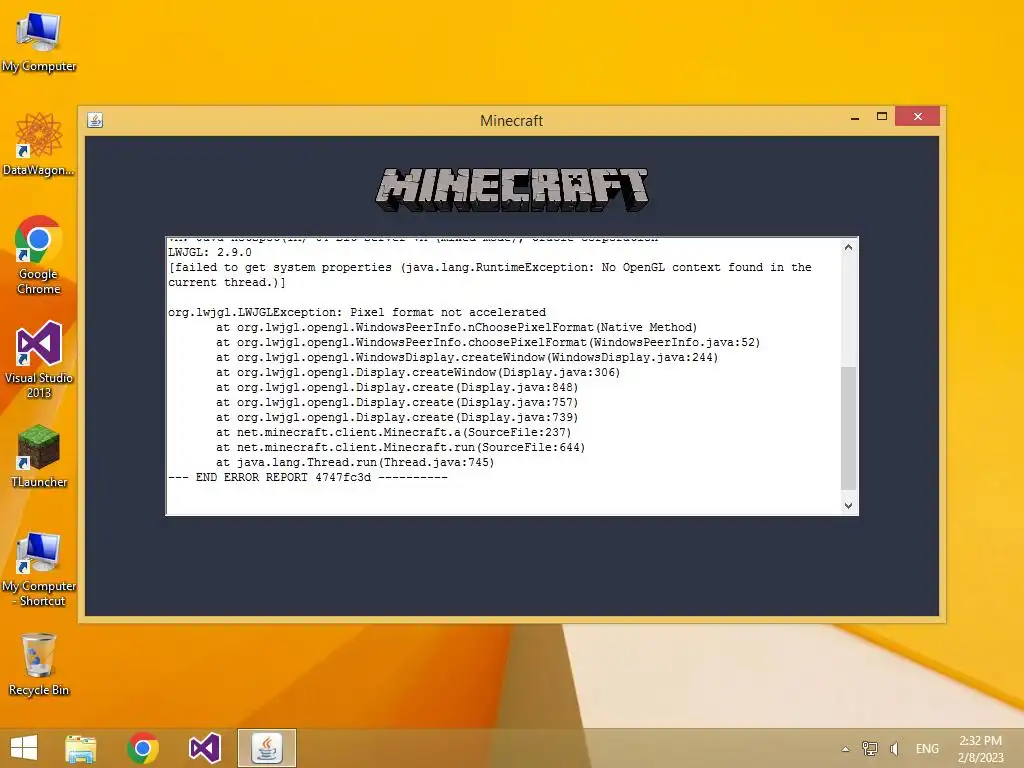Click the Java icon in Minecraft title bar
Screen dimensions: 1024x768
pos(95,120)
